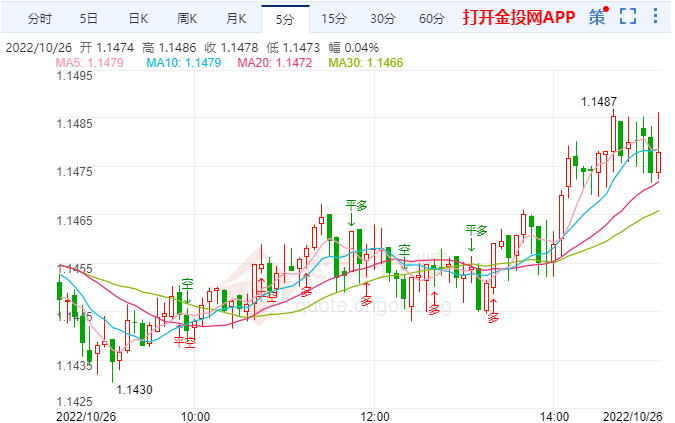This screenshot has width=675, height=423.
Task: Click the 12:00 time axis label
Action: coord(375,417)
